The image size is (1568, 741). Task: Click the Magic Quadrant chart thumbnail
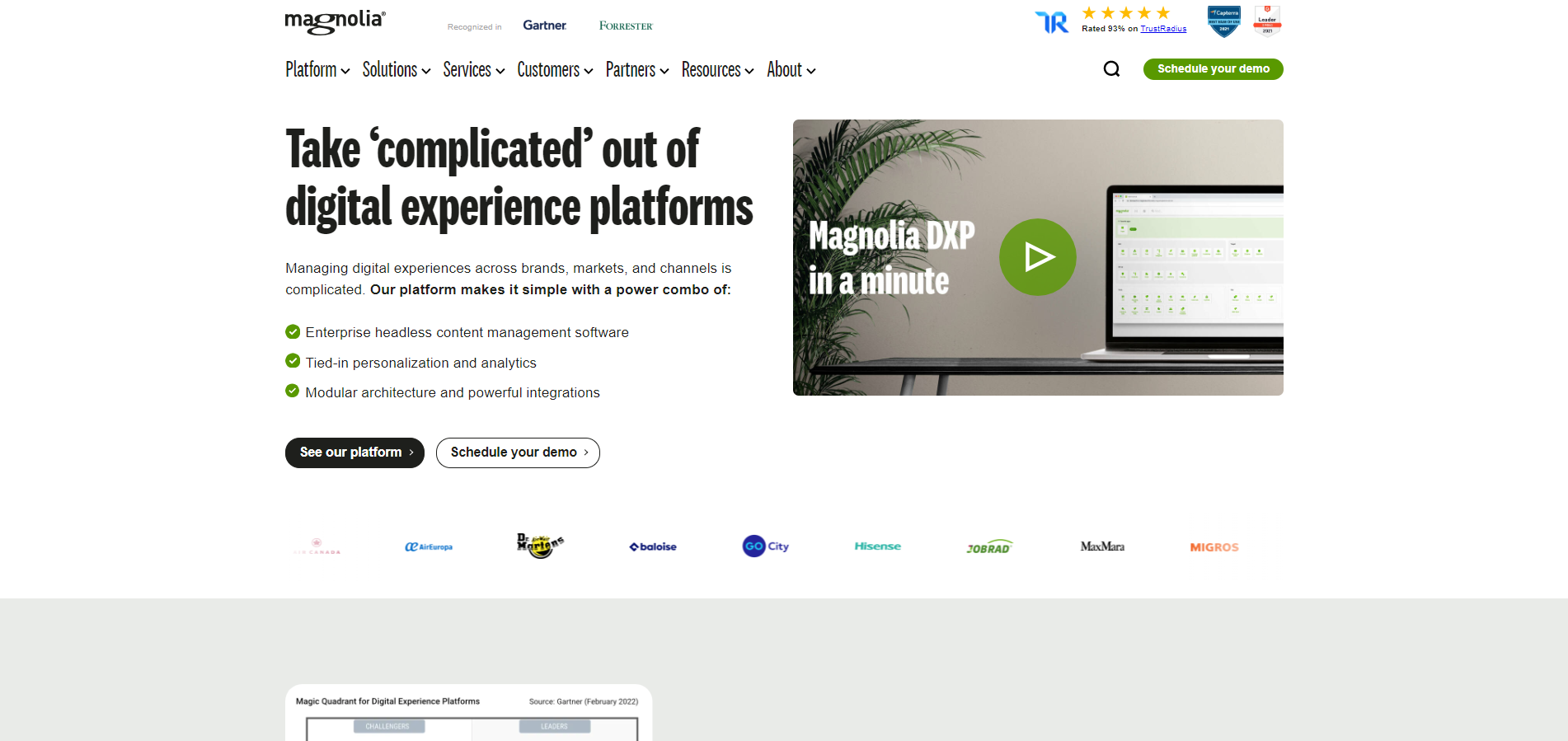(x=468, y=714)
